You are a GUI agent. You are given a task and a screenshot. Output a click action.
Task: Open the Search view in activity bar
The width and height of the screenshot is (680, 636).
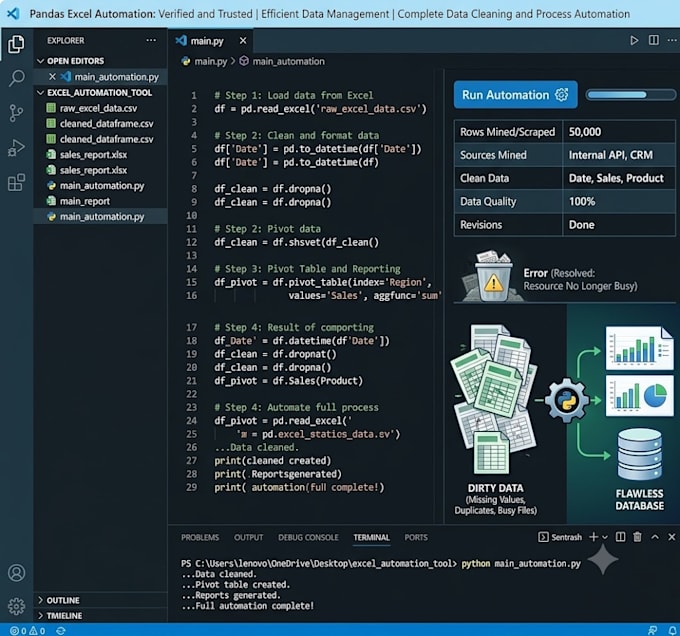(x=16, y=78)
